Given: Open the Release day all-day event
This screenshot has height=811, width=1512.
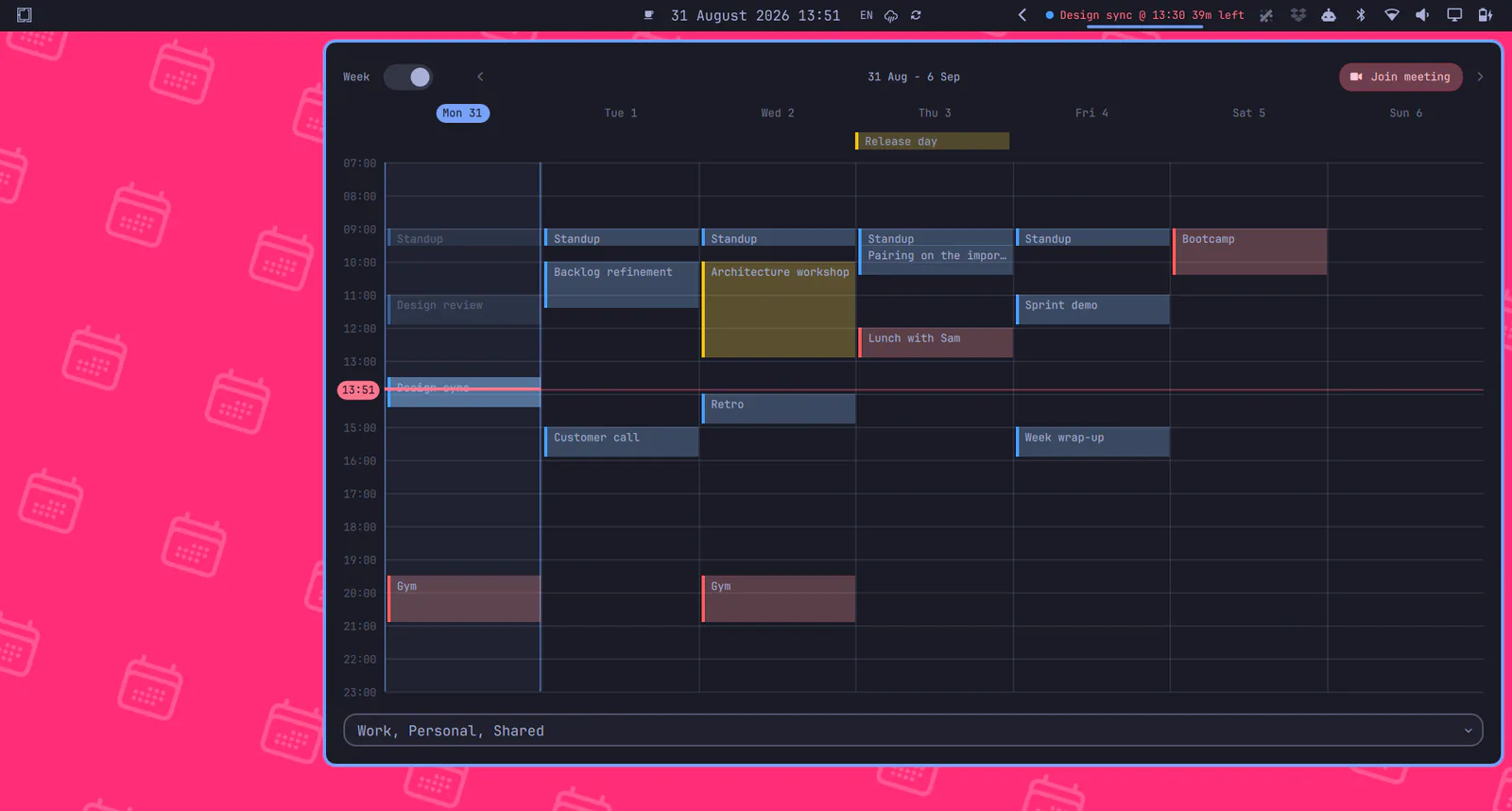Looking at the screenshot, I should coord(932,141).
